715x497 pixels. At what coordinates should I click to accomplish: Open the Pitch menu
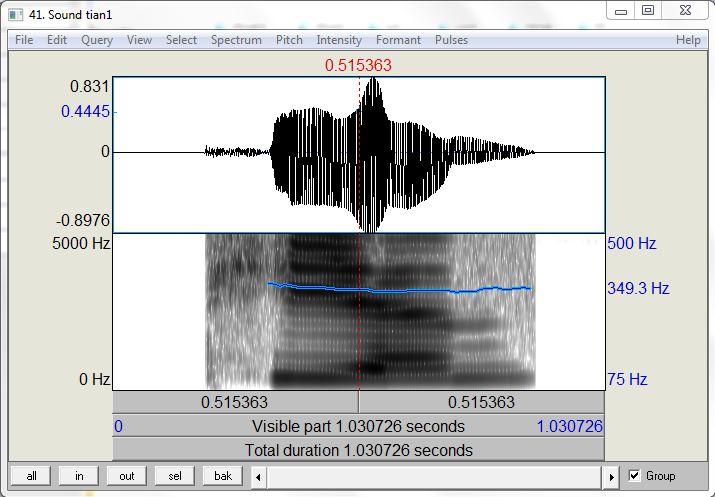coord(289,40)
